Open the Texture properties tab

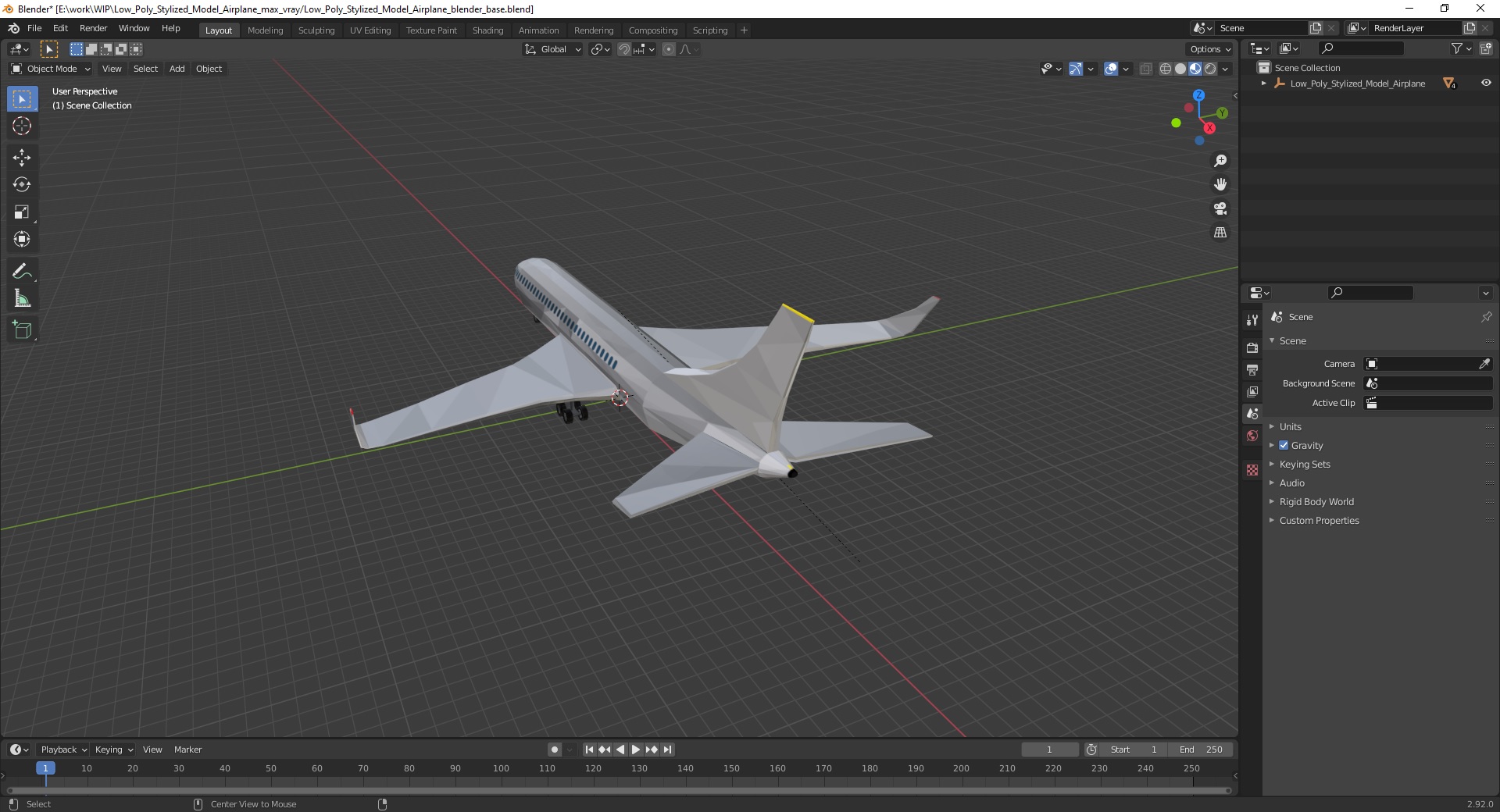pos(1252,470)
